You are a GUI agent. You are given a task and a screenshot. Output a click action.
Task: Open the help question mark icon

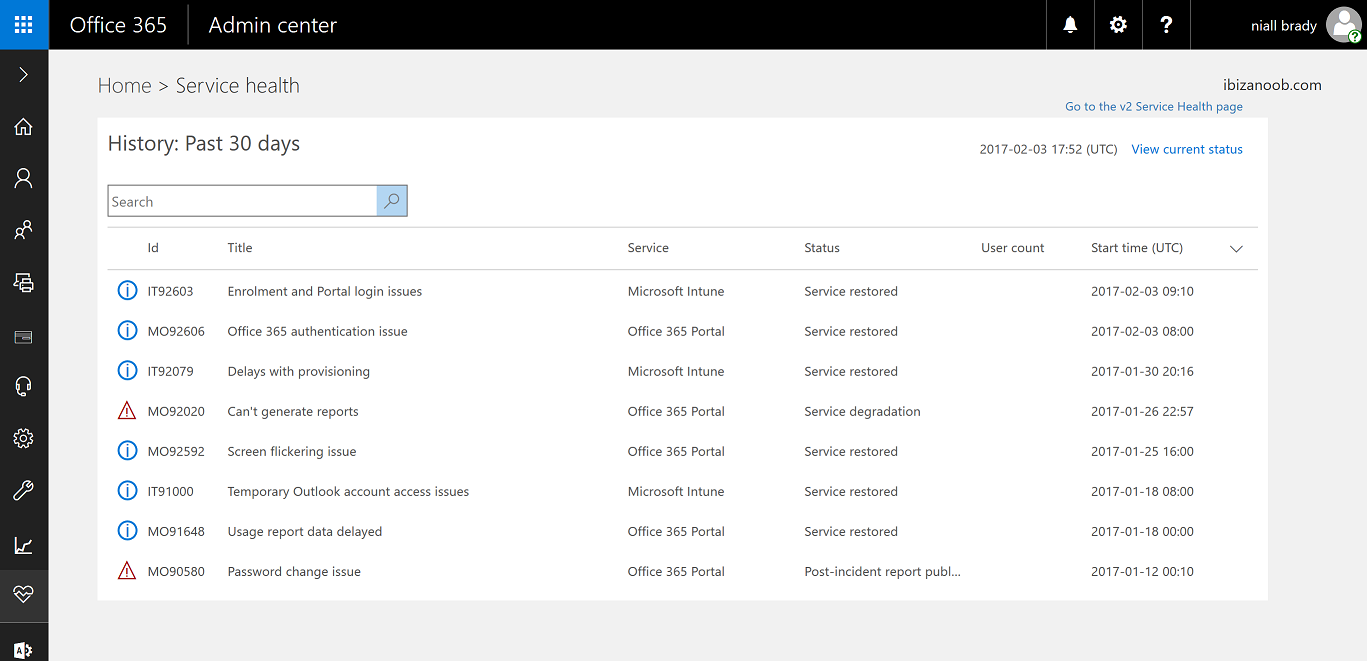click(1166, 25)
